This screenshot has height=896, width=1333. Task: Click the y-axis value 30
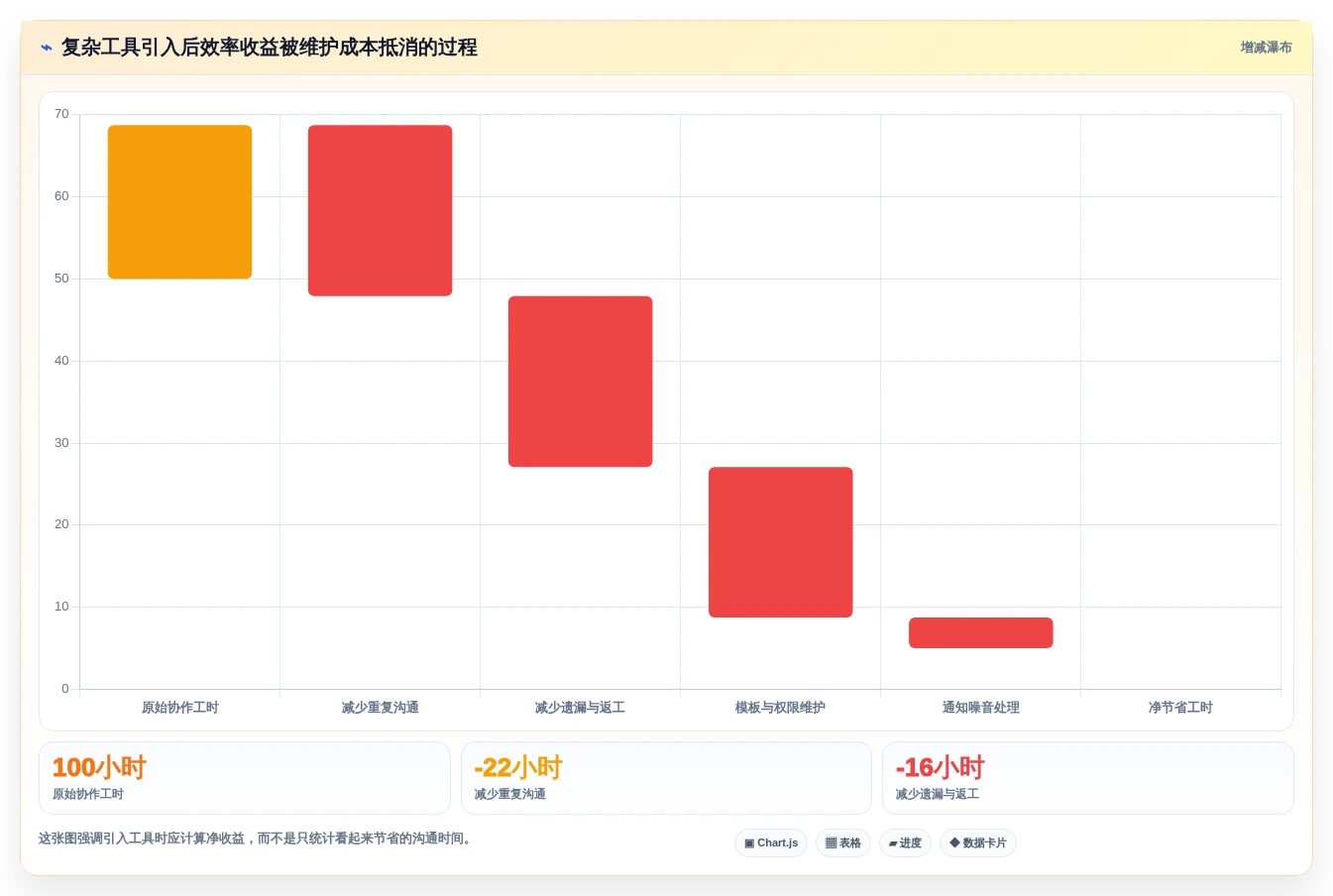[x=61, y=443]
